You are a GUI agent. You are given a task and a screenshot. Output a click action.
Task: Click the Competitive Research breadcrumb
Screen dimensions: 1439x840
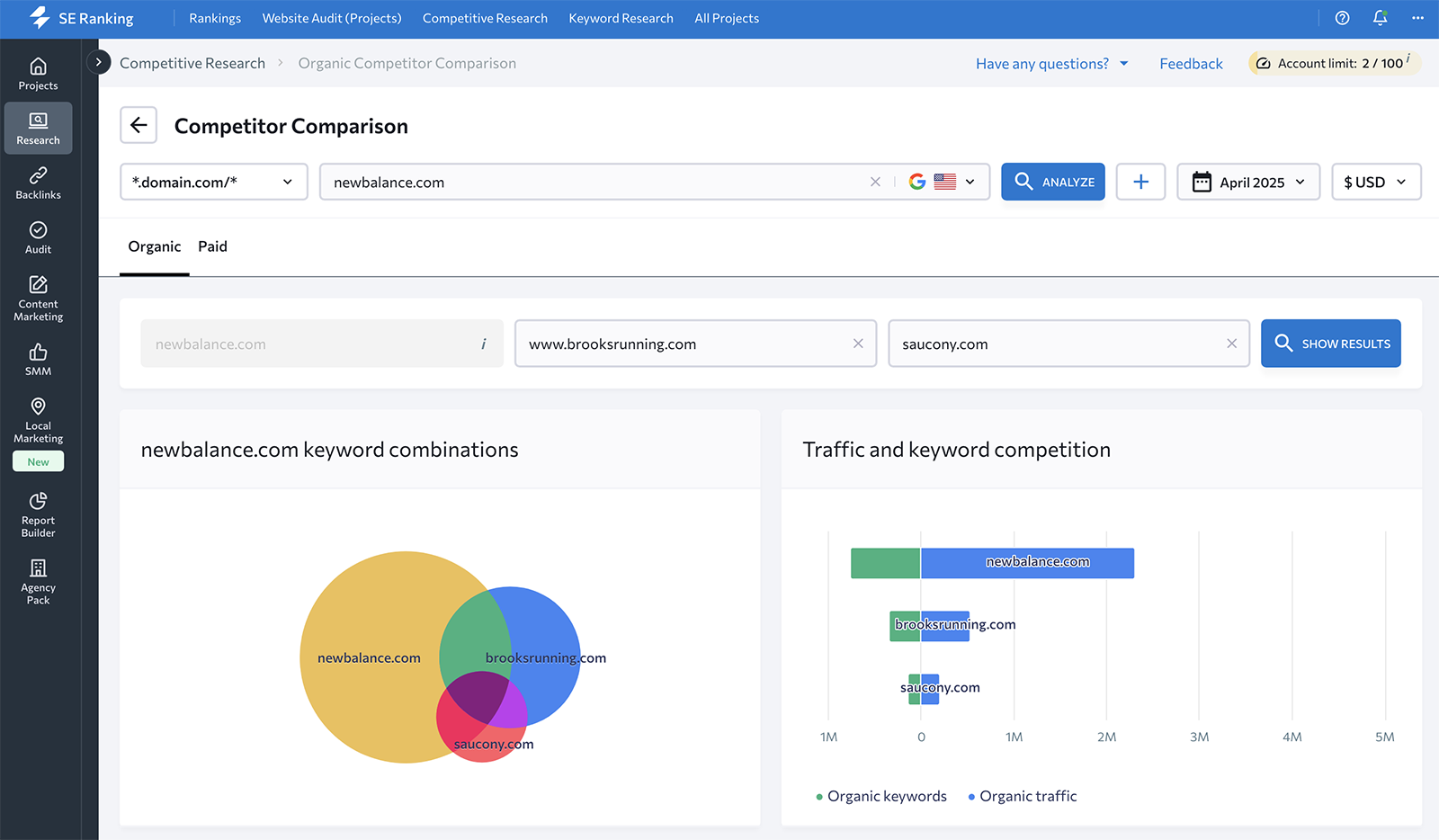point(192,63)
